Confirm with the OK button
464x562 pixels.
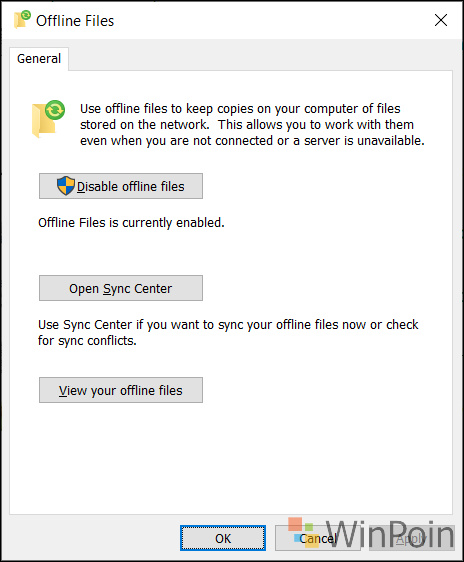click(223, 538)
